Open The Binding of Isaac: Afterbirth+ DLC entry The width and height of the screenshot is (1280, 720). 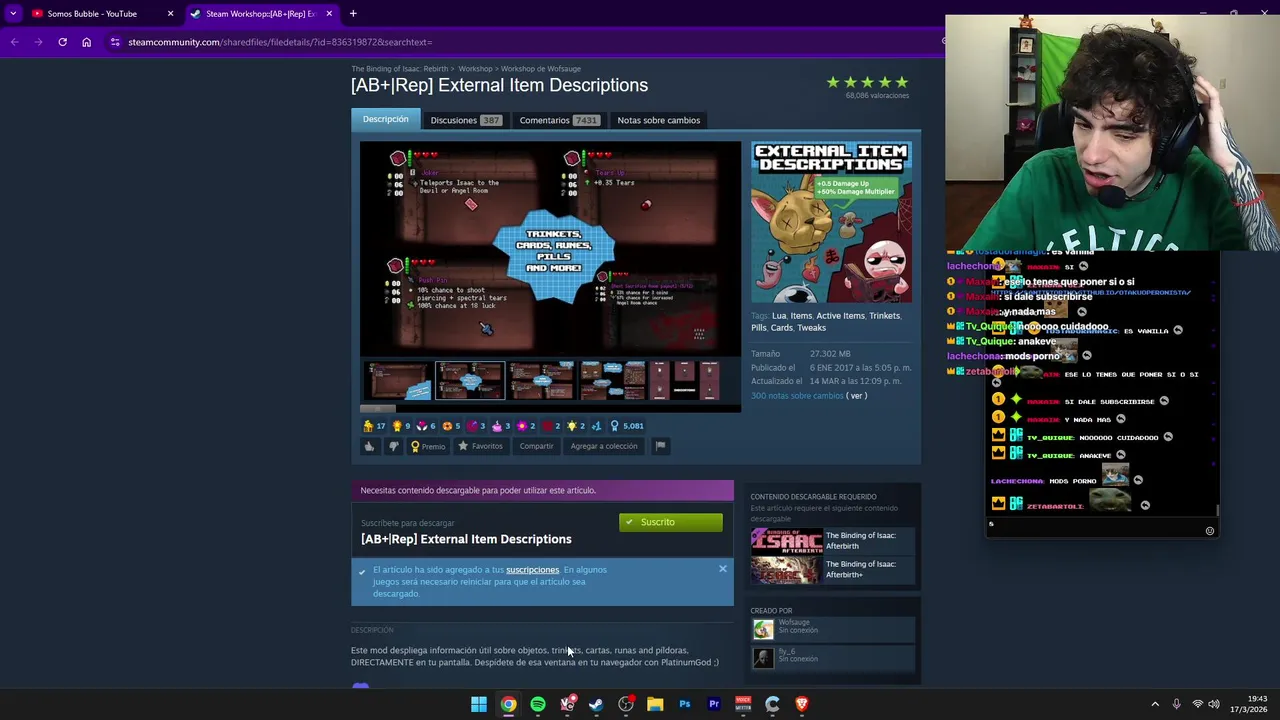(x=832, y=569)
